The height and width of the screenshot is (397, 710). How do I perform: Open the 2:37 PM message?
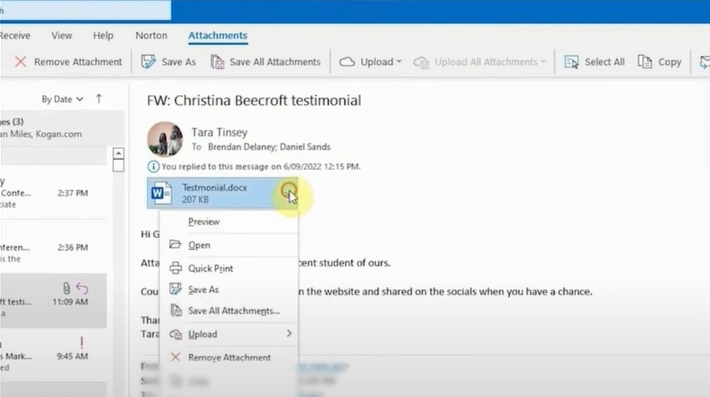pyautogui.click(x=53, y=193)
